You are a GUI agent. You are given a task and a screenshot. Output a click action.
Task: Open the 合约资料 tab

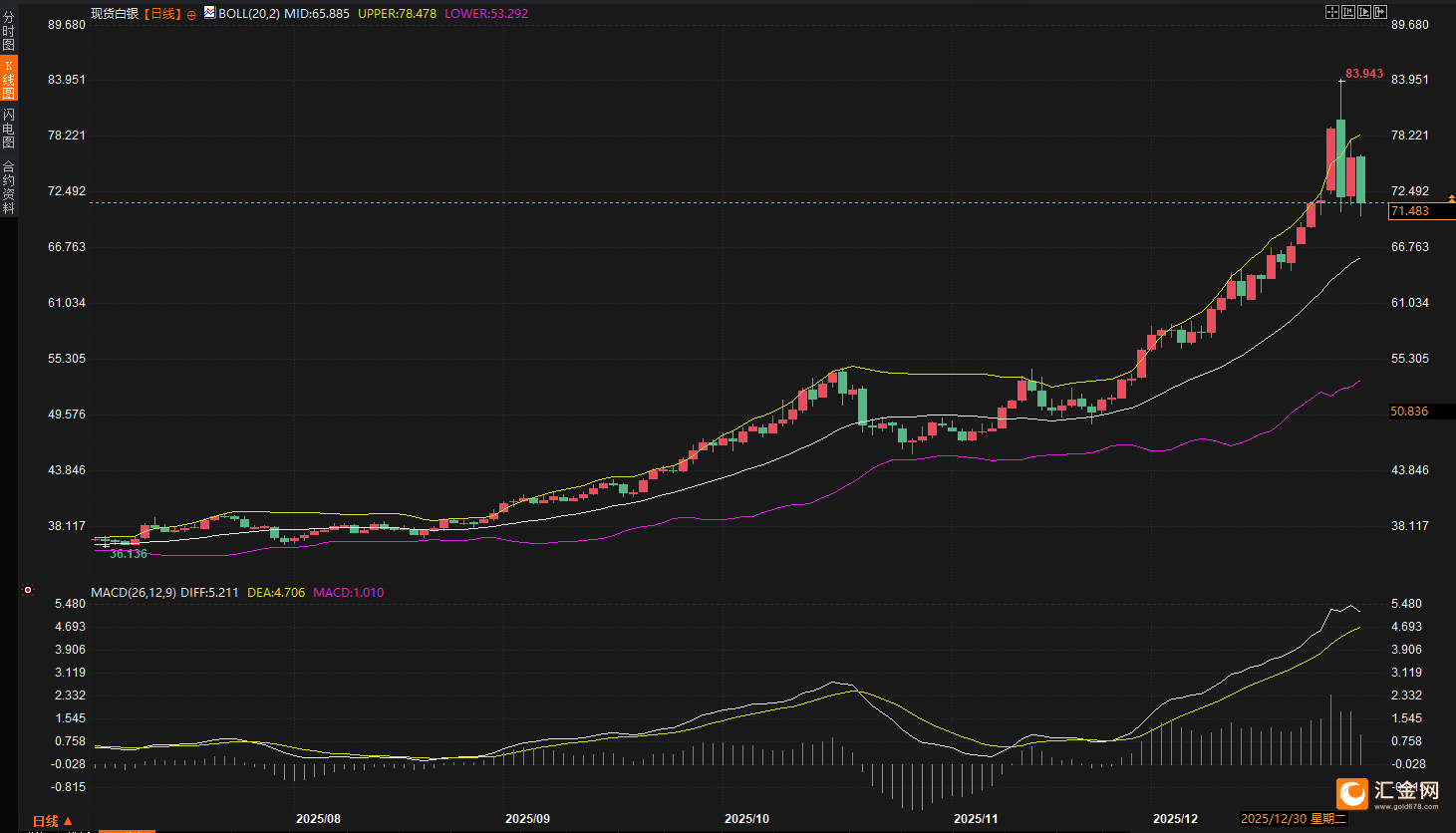[x=8, y=187]
